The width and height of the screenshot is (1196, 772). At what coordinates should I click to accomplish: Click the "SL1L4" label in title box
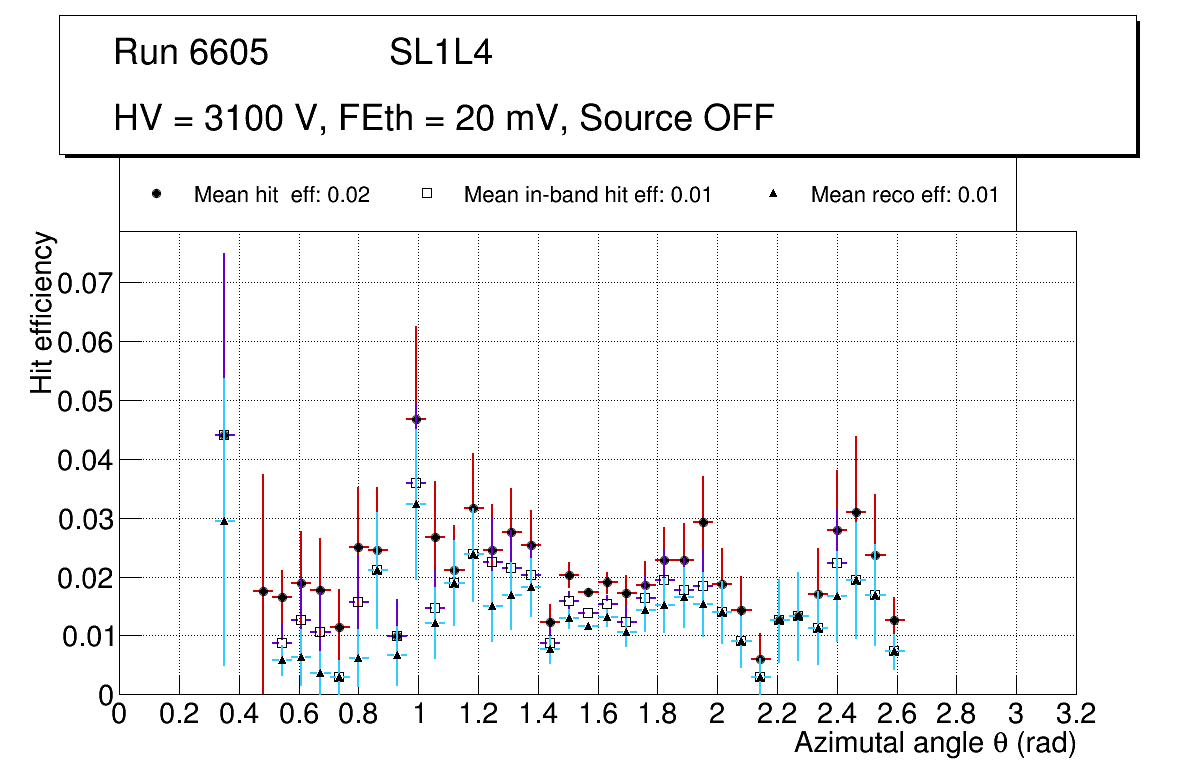click(440, 53)
